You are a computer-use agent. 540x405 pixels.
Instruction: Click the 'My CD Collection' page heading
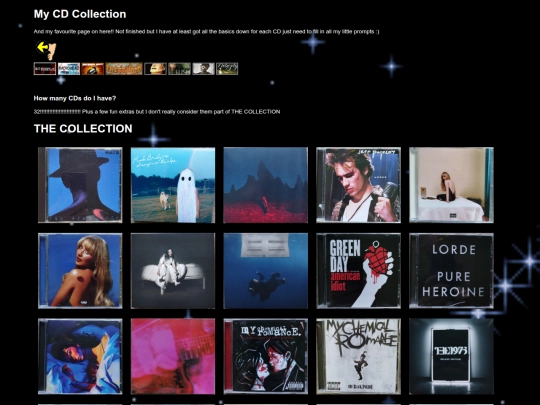[x=80, y=14]
